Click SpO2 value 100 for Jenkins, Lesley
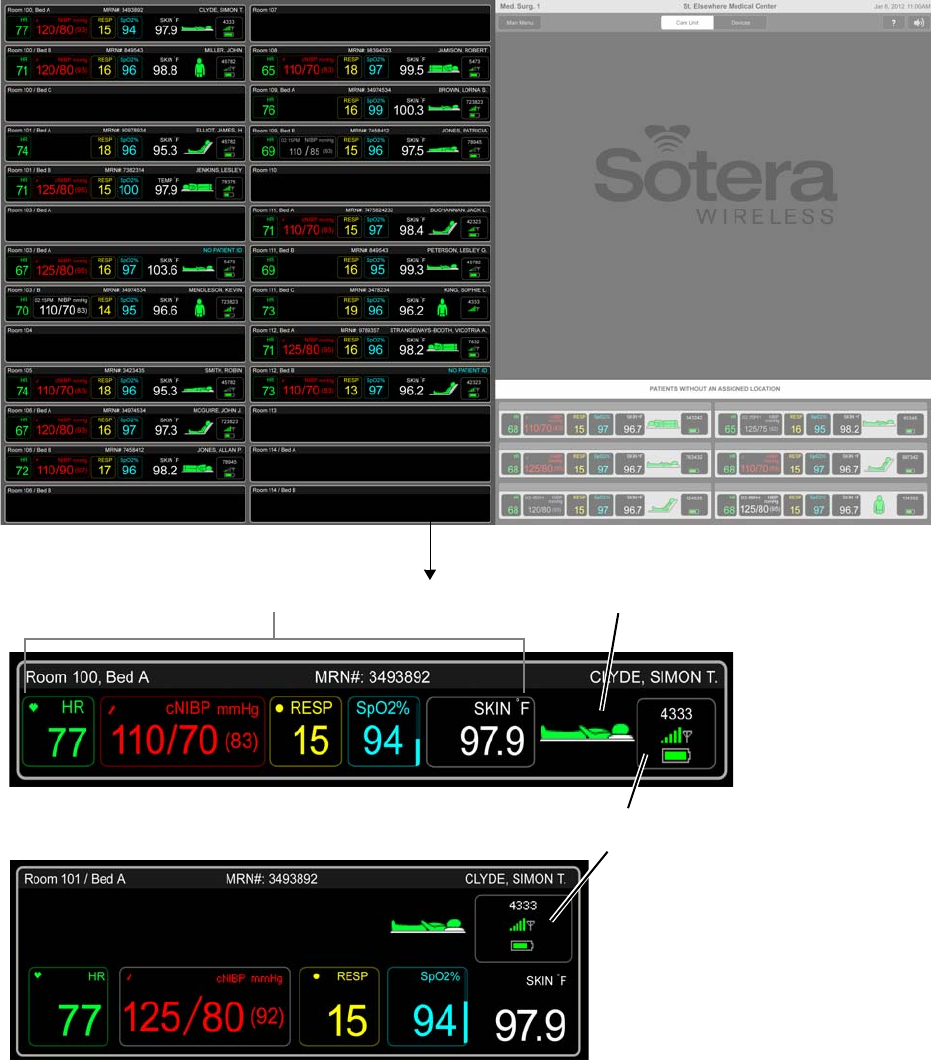The image size is (931, 1060). pos(128,190)
